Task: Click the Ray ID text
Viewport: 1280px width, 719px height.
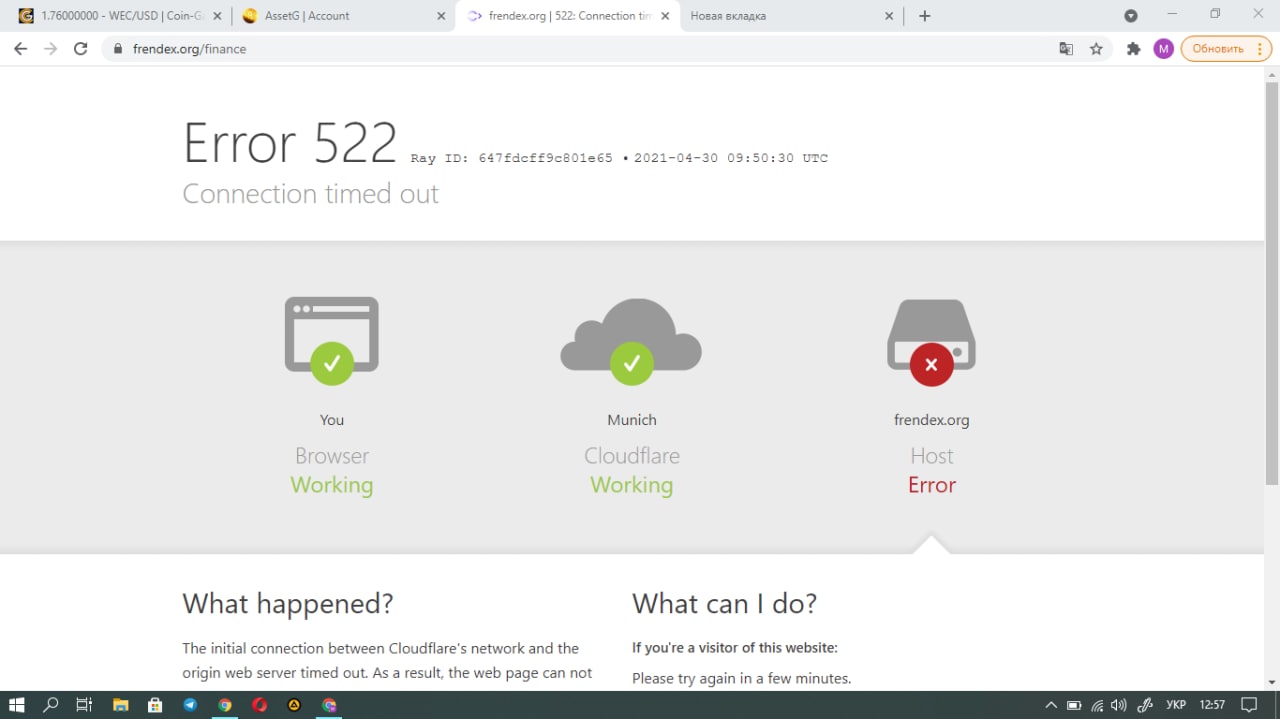Action: pos(511,158)
